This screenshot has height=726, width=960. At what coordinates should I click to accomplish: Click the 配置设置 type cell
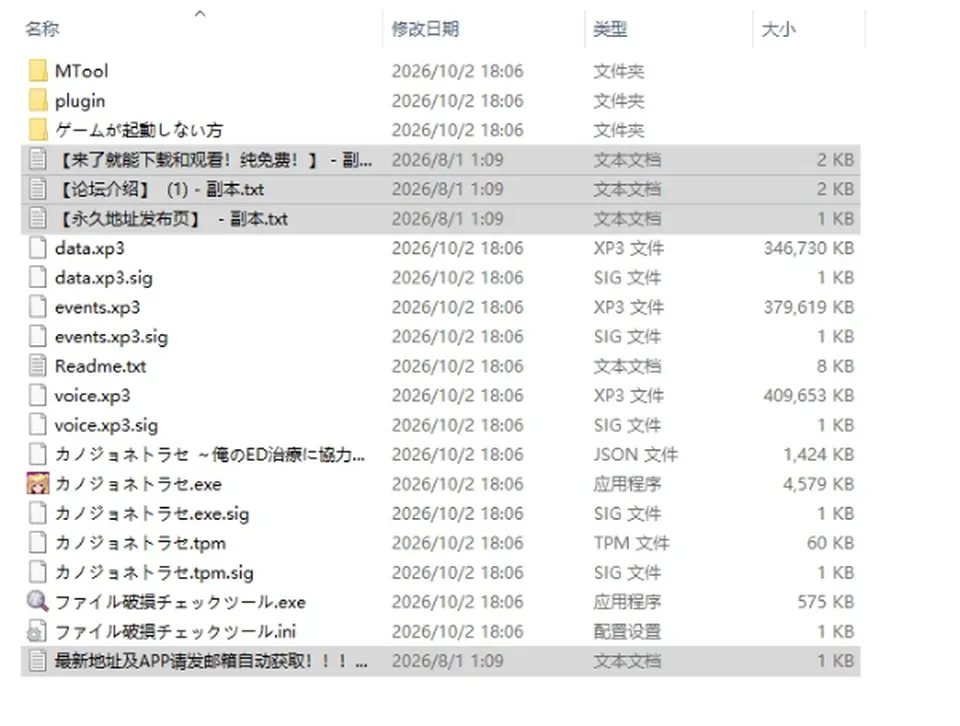tap(627, 631)
